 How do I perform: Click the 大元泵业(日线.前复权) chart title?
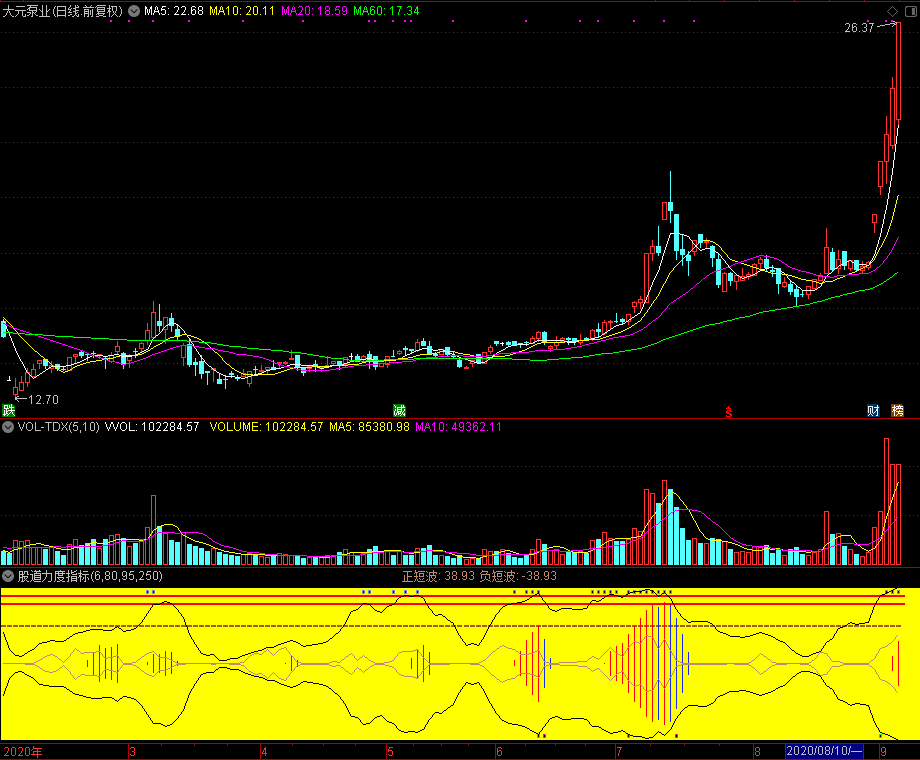(x=63, y=11)
